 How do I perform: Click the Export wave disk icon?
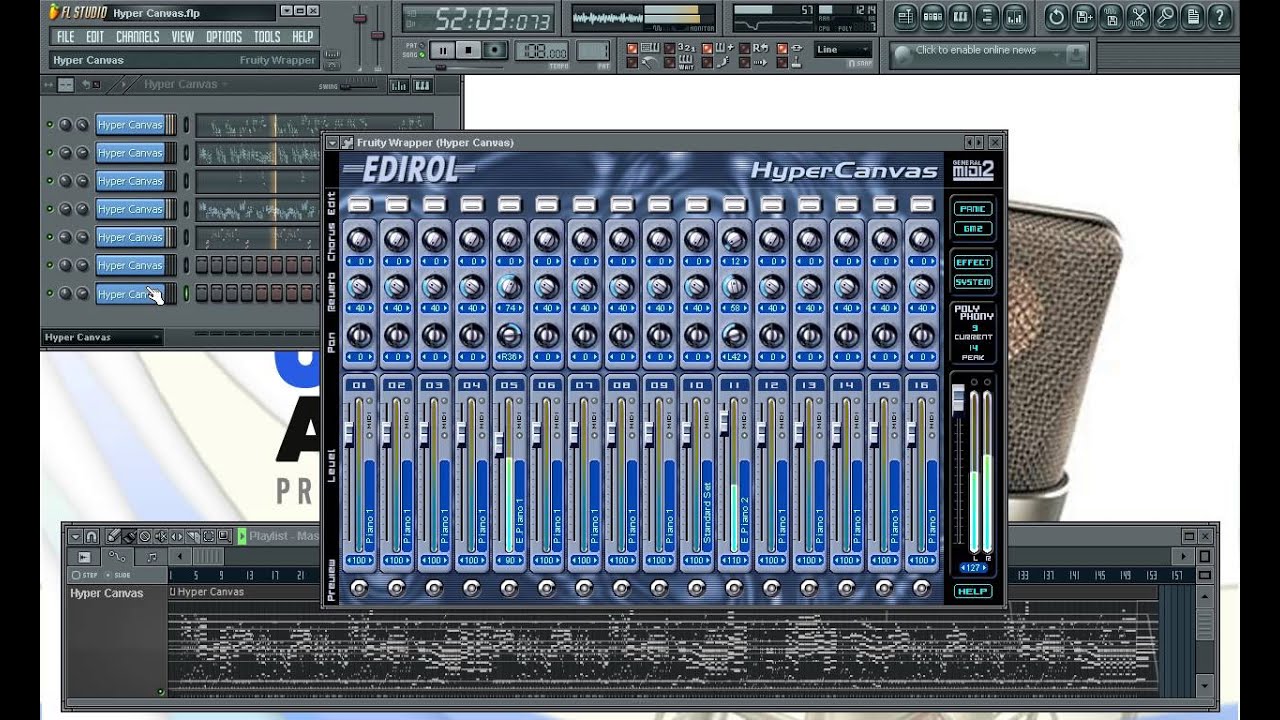click(x=1112, y=16)
